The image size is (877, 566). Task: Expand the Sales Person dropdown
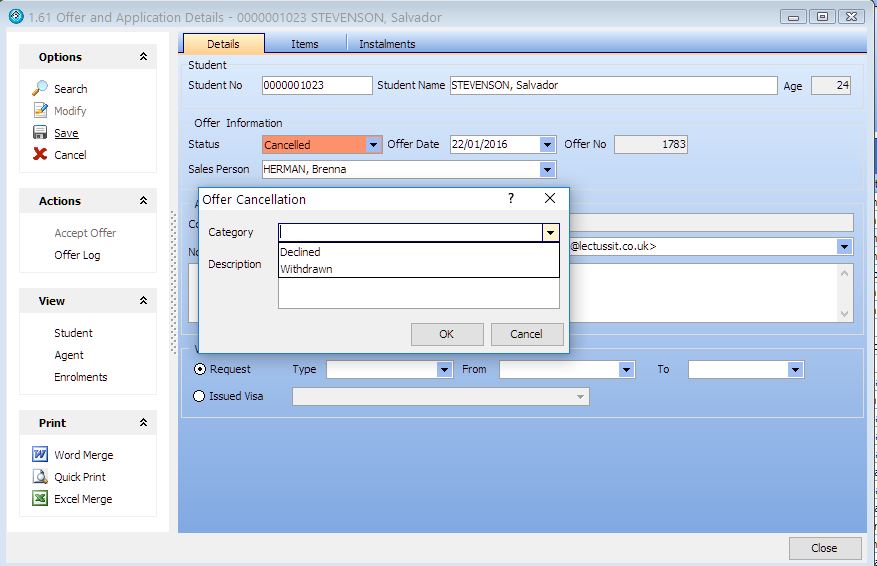(547, 170)
